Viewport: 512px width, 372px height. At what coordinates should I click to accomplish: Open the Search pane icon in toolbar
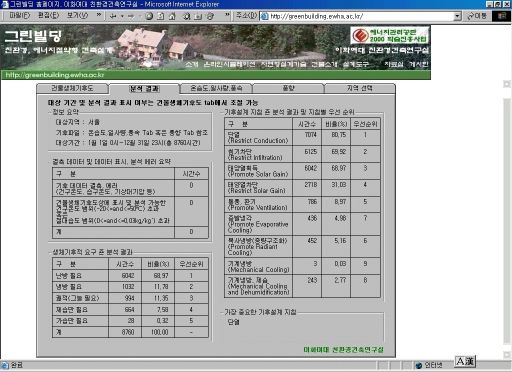coord(187,16)
